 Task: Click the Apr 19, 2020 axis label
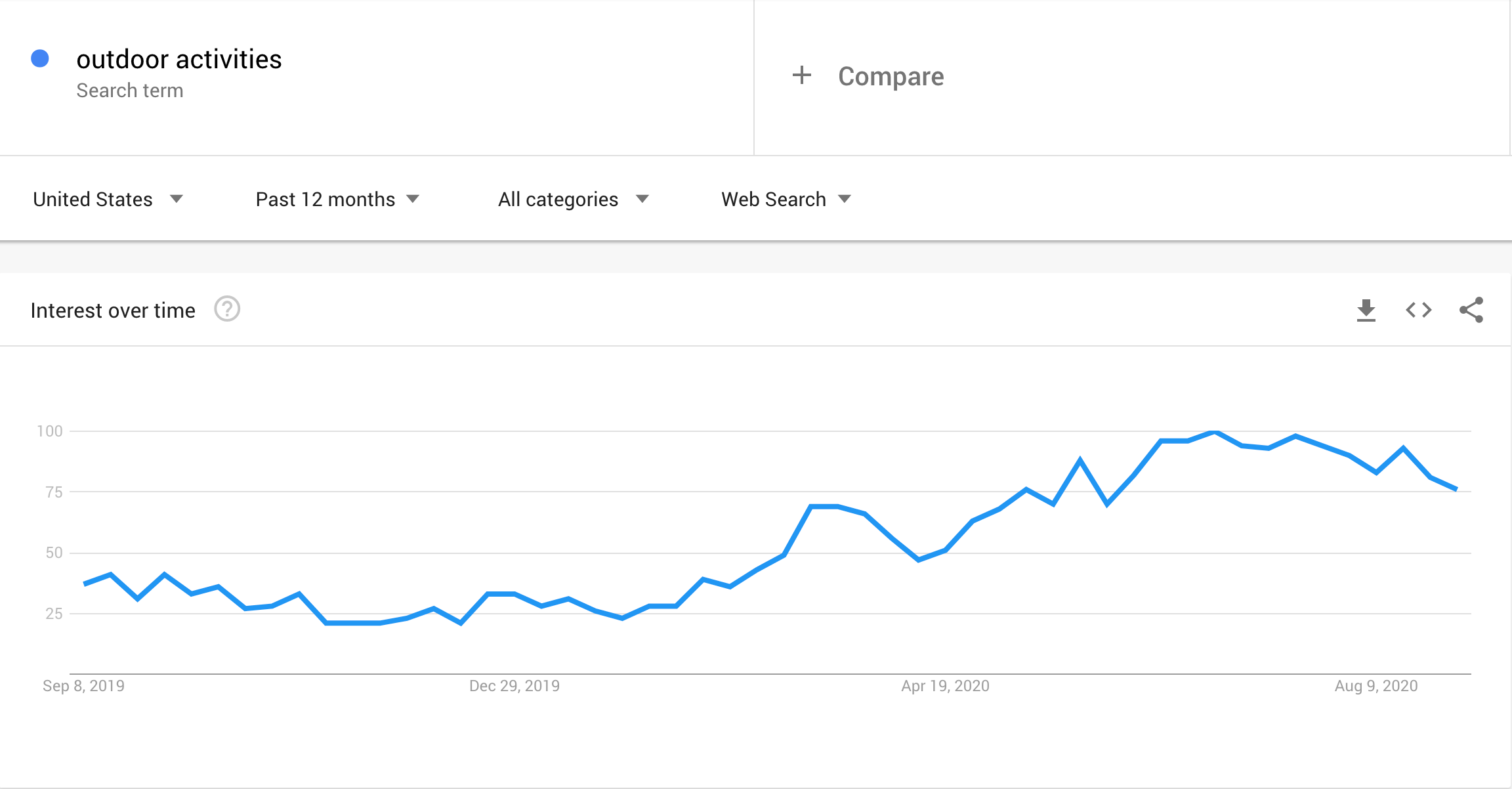click(x=945, y=686)
